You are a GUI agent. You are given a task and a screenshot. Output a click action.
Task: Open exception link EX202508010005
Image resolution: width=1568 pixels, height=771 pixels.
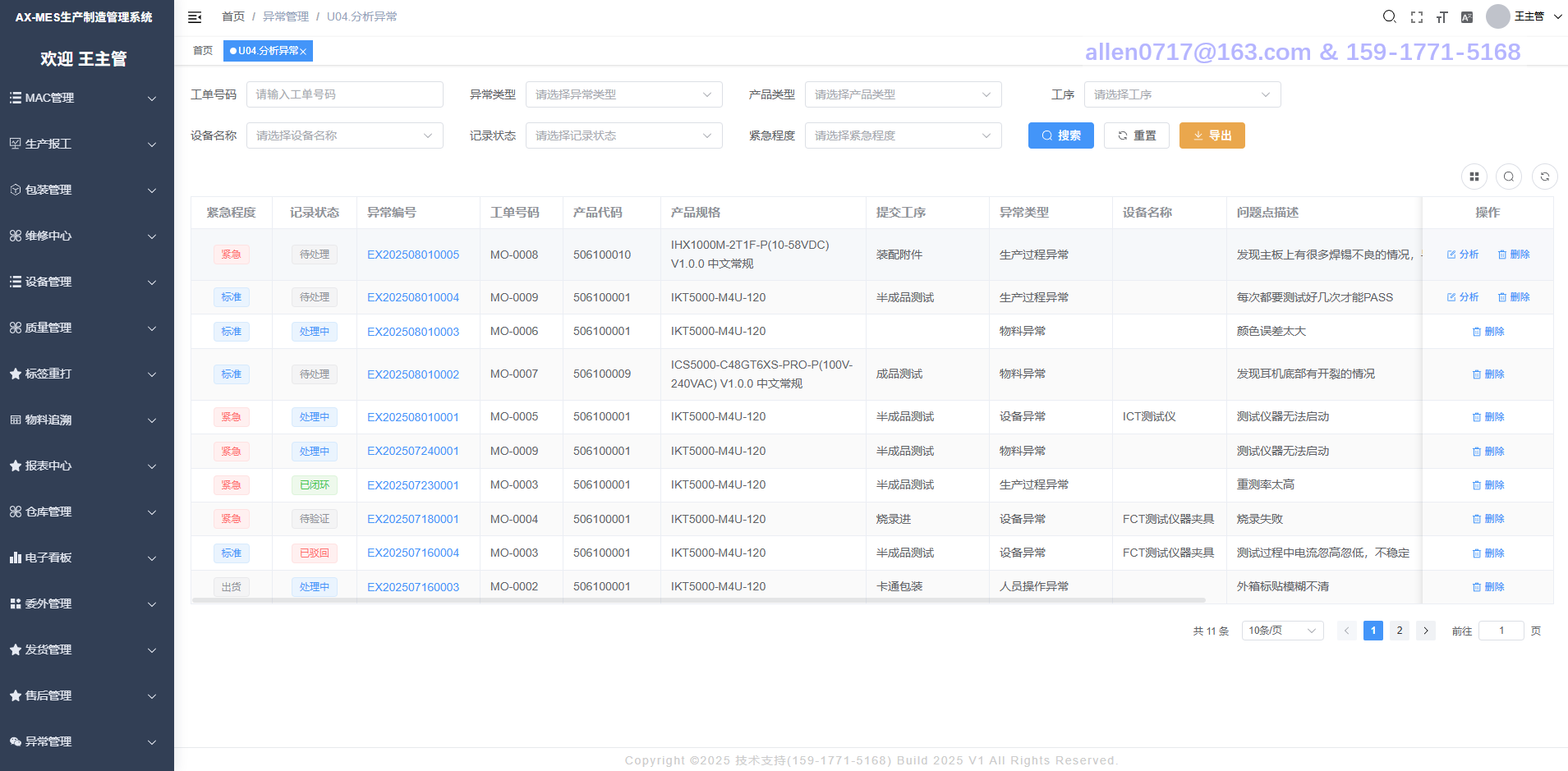[412, 255]
